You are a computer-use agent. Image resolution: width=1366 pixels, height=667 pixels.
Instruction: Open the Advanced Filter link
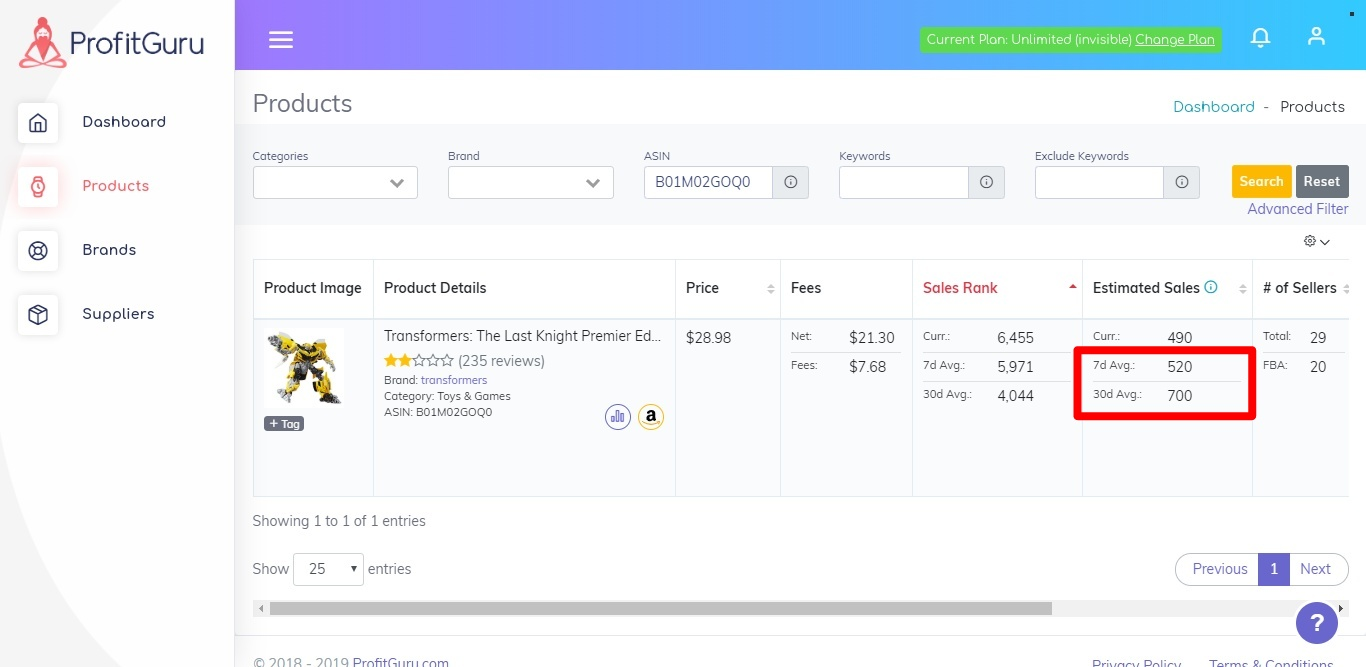(x=1298, y=209)
